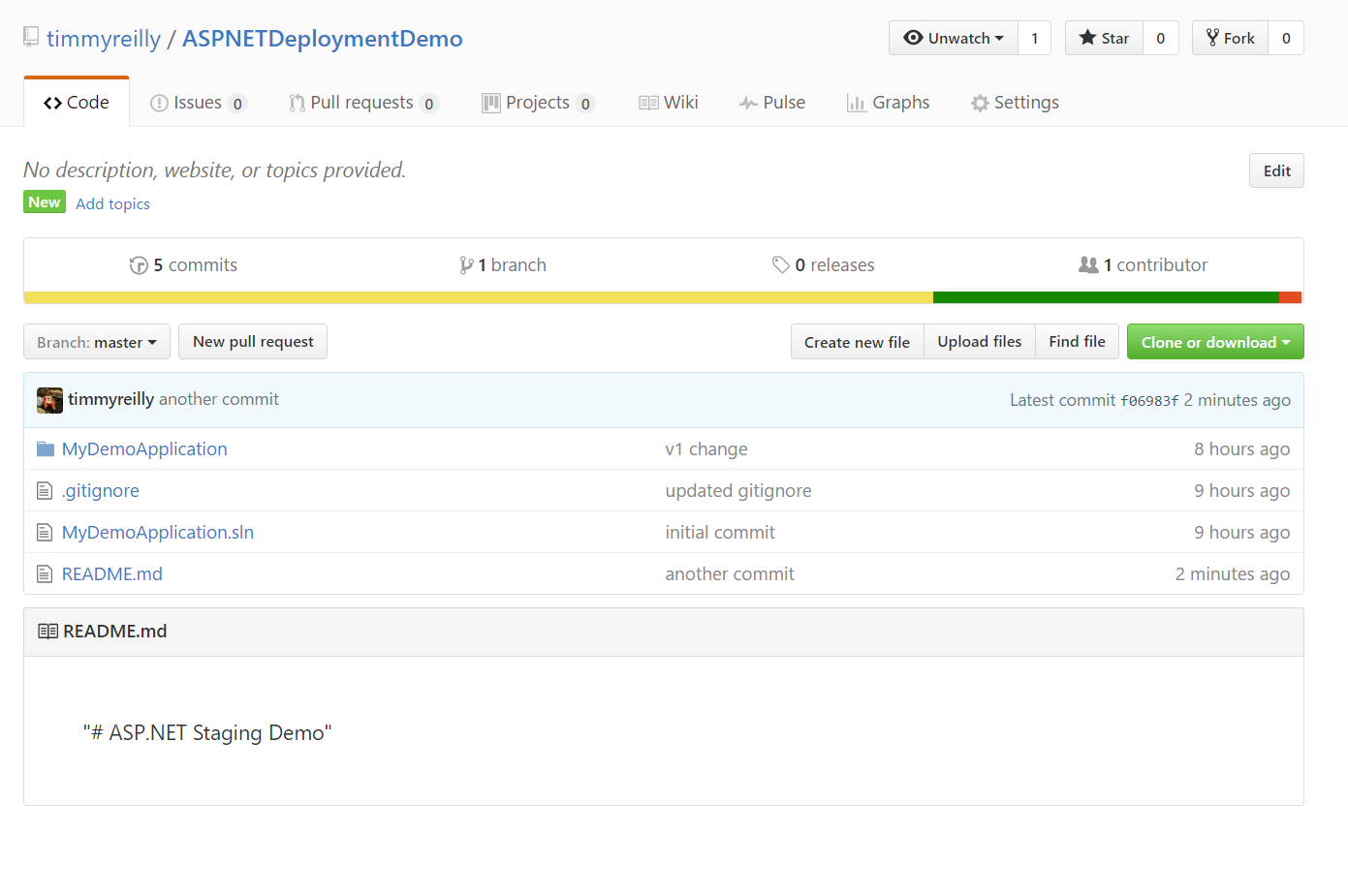The height and width of the screenshot is (896, 1348).
Task: Open the MyDemoApplication folder
Action: 144,449
